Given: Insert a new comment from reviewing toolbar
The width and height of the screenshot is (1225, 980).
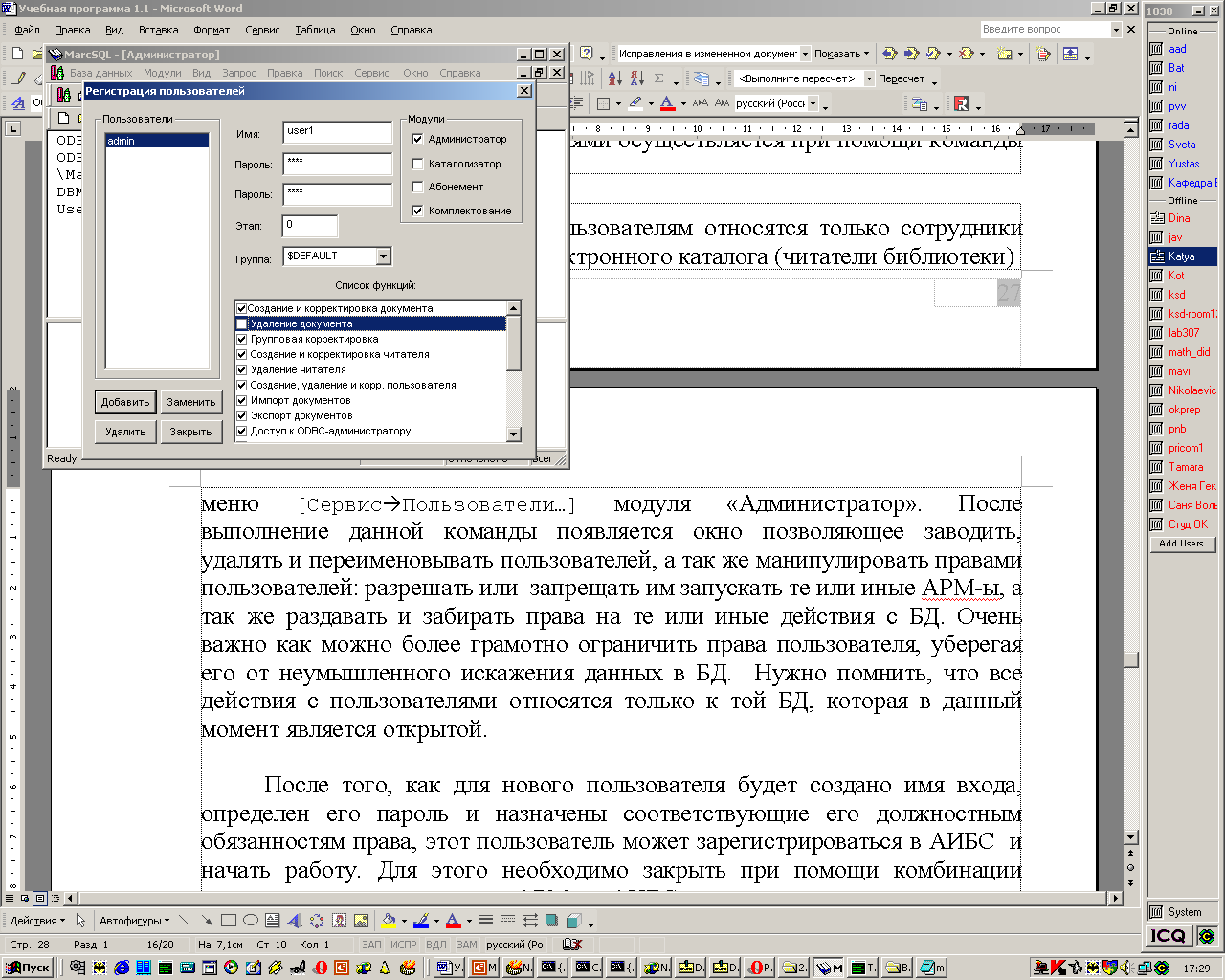Looking at the screenshot, I should tap(1005, 54).
